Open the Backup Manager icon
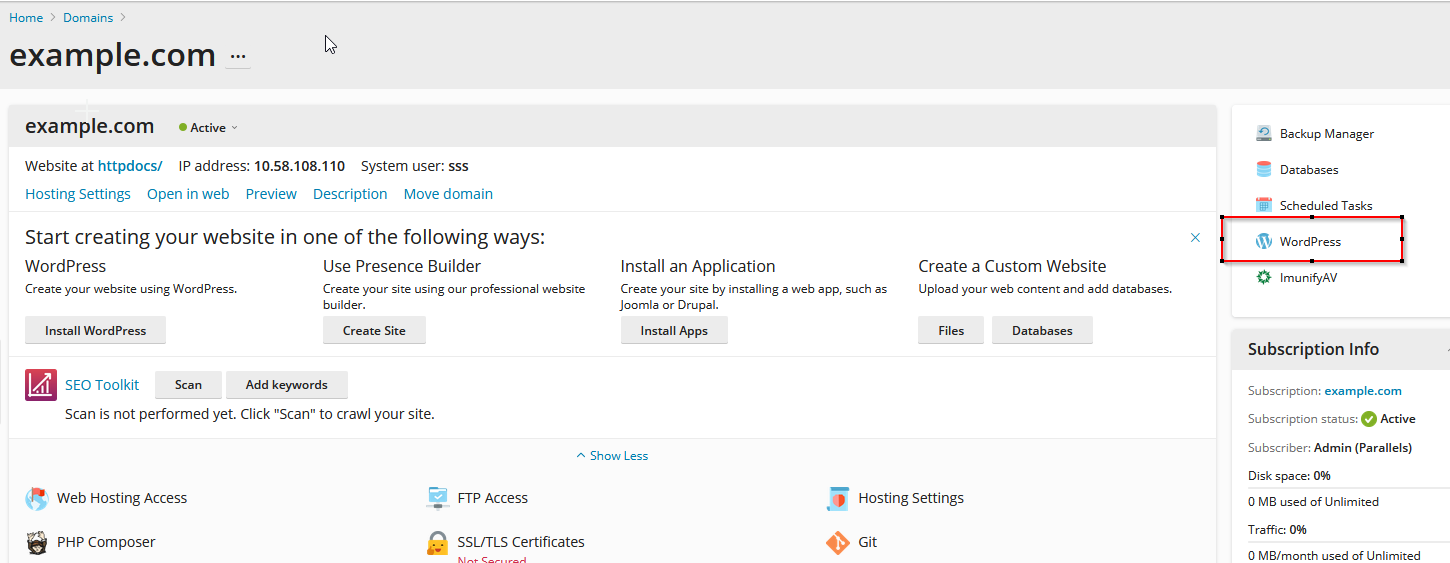 1264,134
